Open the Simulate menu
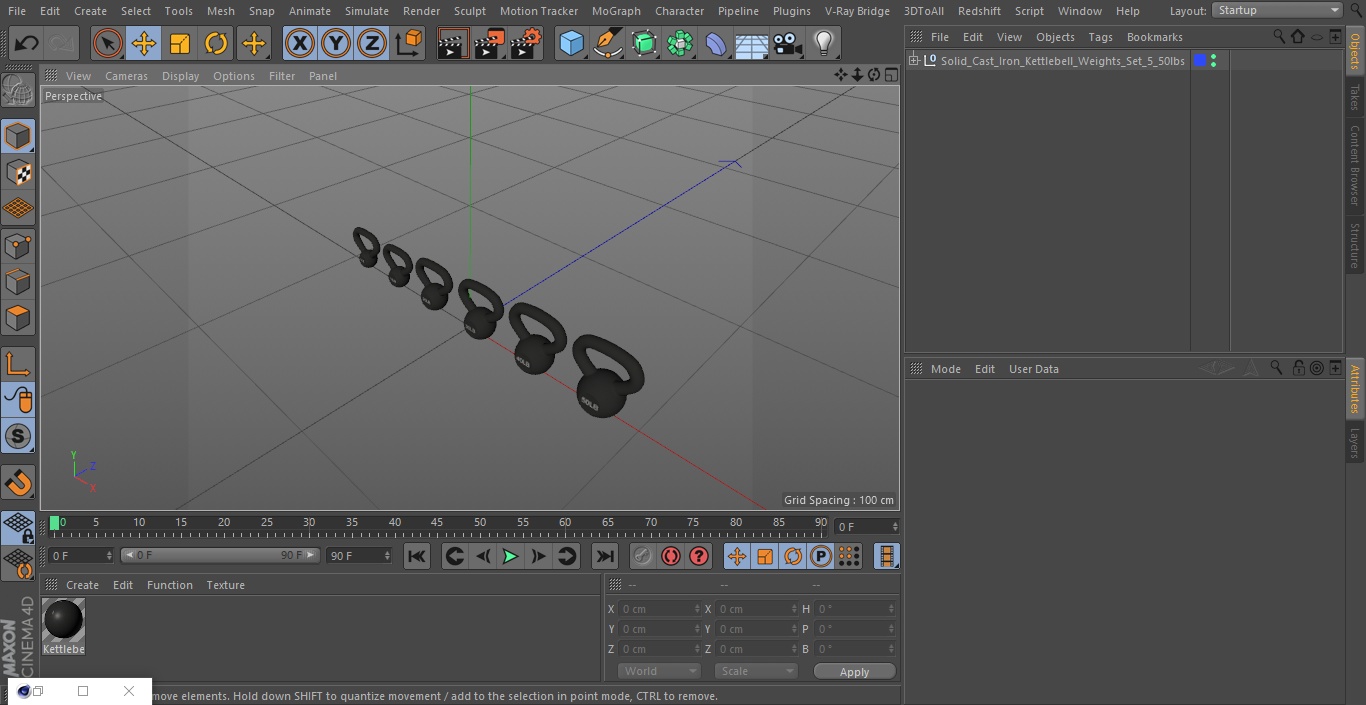 coord(366,11)
